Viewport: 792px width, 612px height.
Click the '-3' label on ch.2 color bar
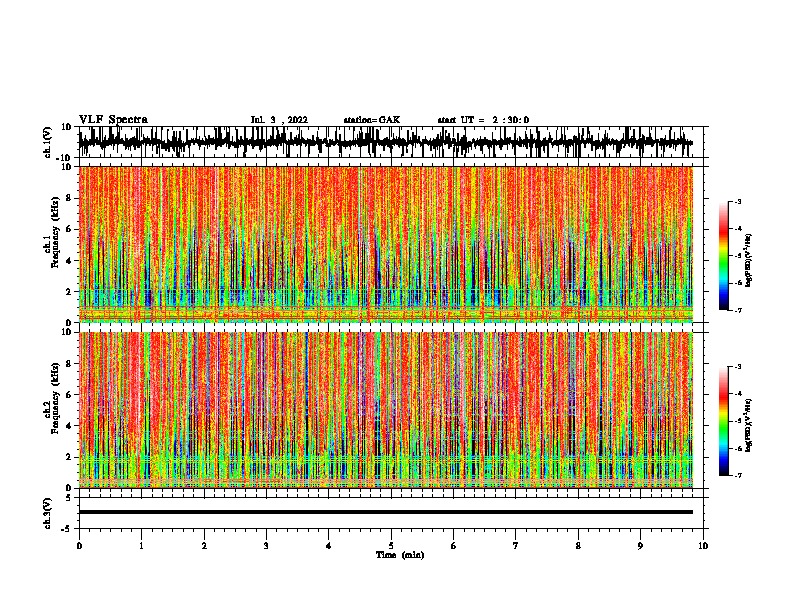738,367
